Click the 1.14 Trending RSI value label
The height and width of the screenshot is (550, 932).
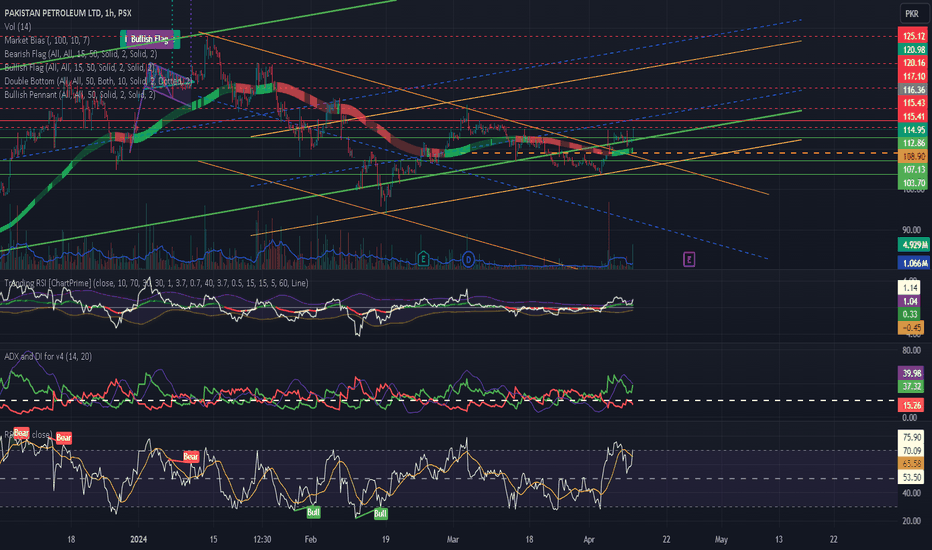(x=910, y=288)
